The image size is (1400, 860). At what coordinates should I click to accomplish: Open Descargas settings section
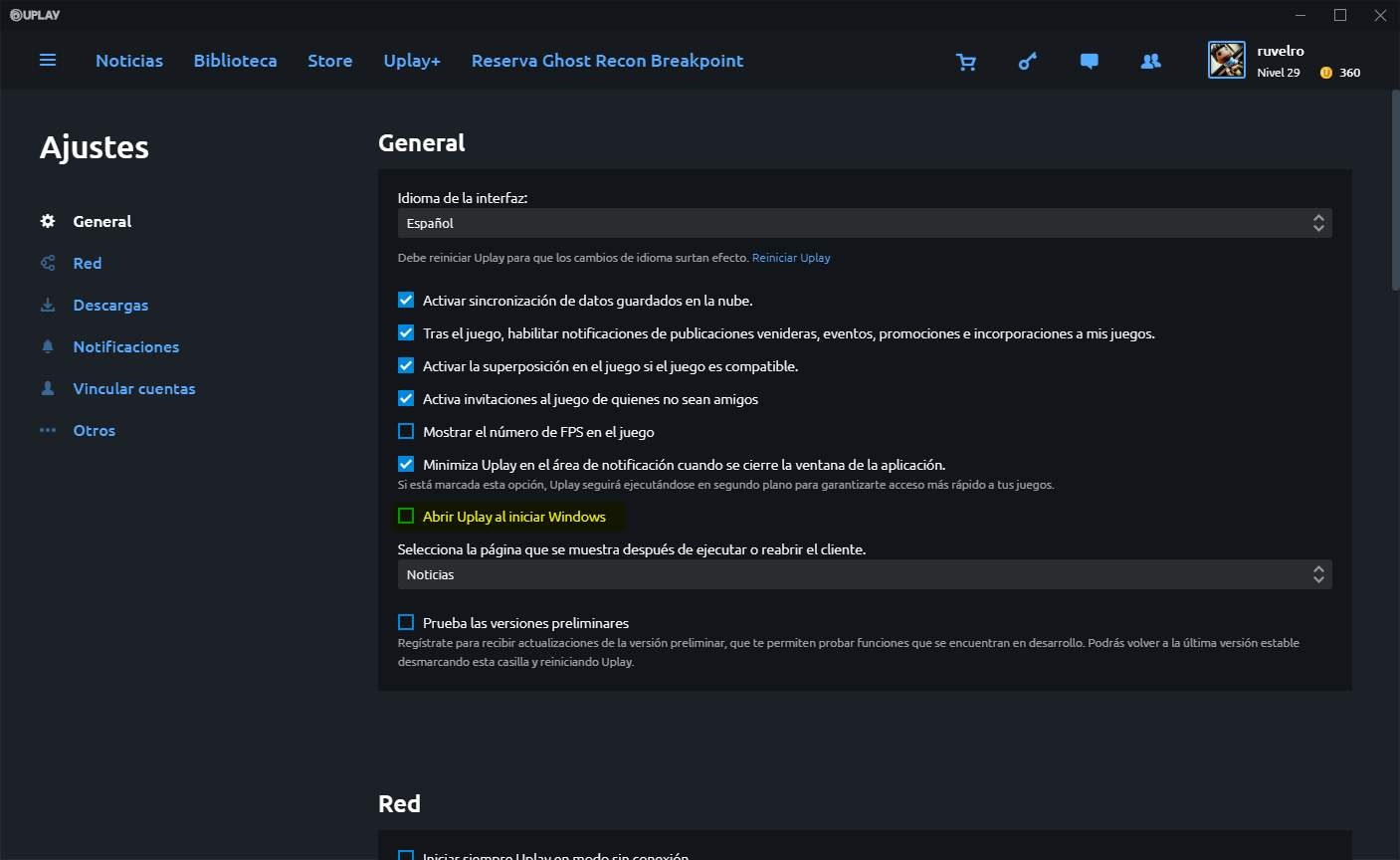[110, 305]
